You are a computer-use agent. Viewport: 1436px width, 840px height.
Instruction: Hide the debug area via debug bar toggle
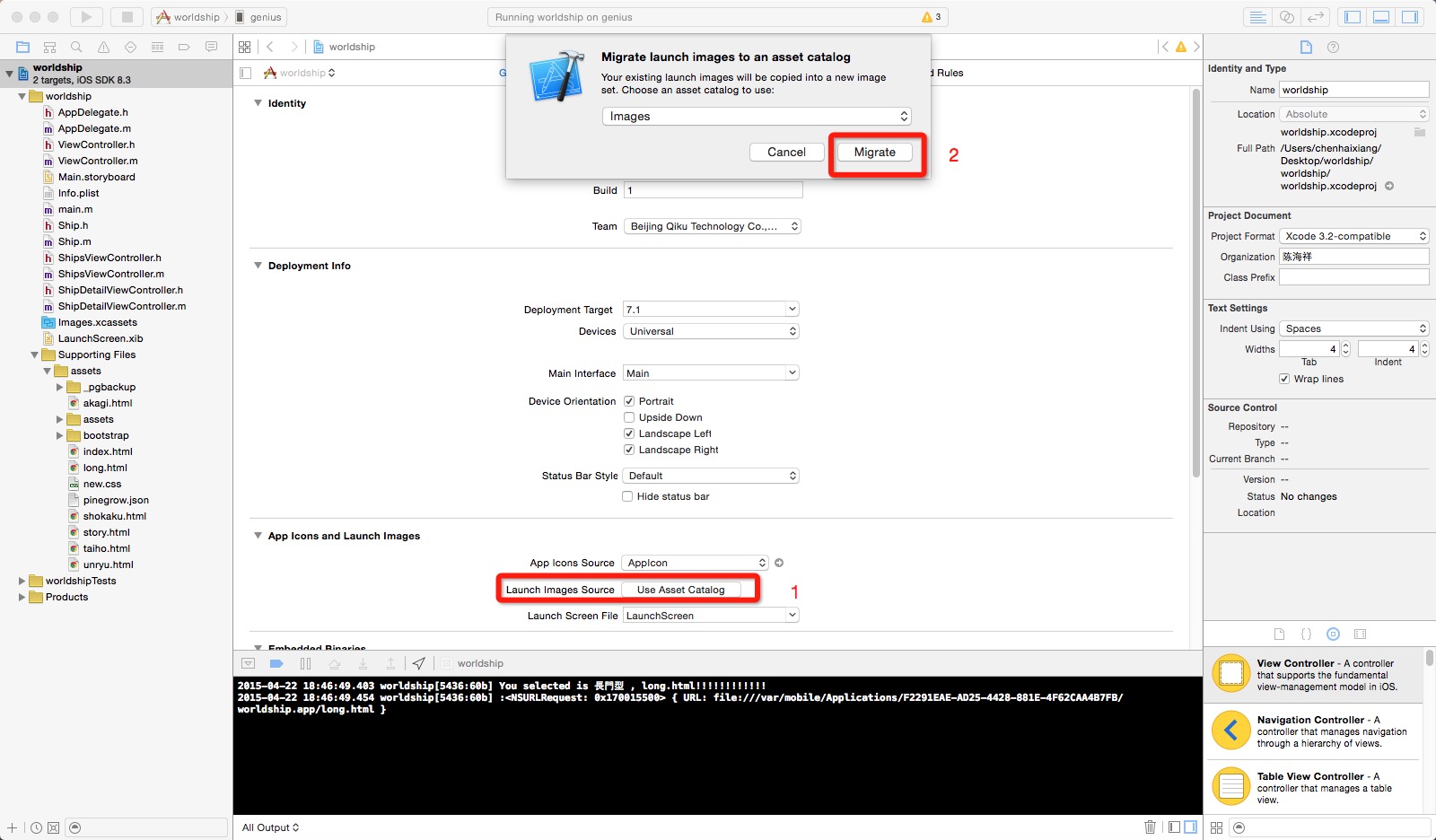[x=249, y=663]
